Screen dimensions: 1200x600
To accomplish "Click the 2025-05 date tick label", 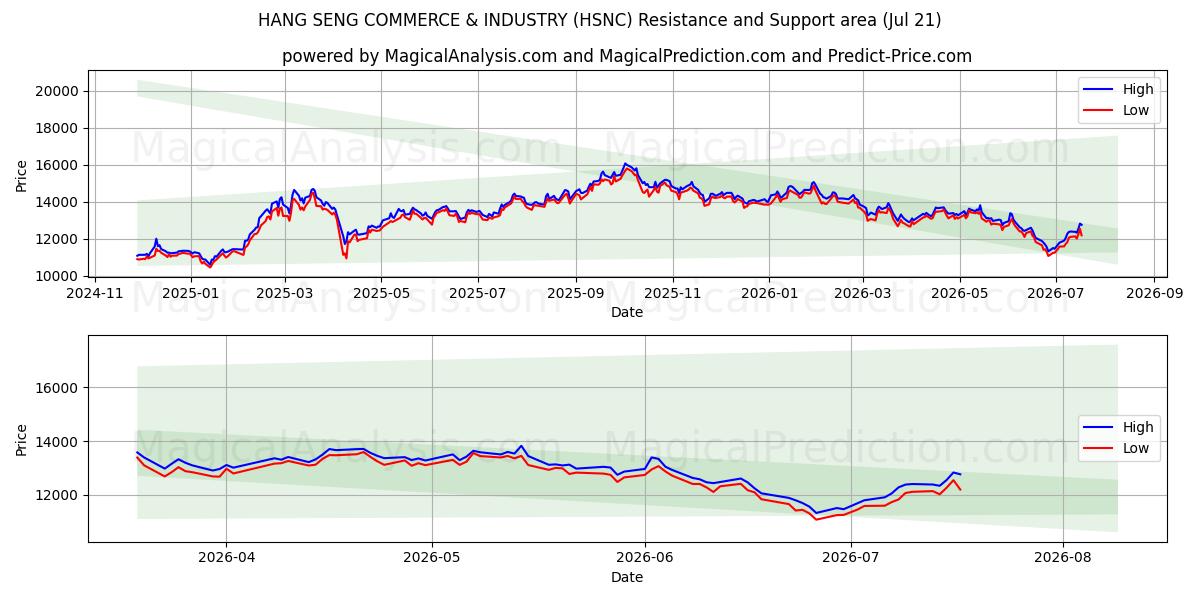I will (x=381, y=294).
